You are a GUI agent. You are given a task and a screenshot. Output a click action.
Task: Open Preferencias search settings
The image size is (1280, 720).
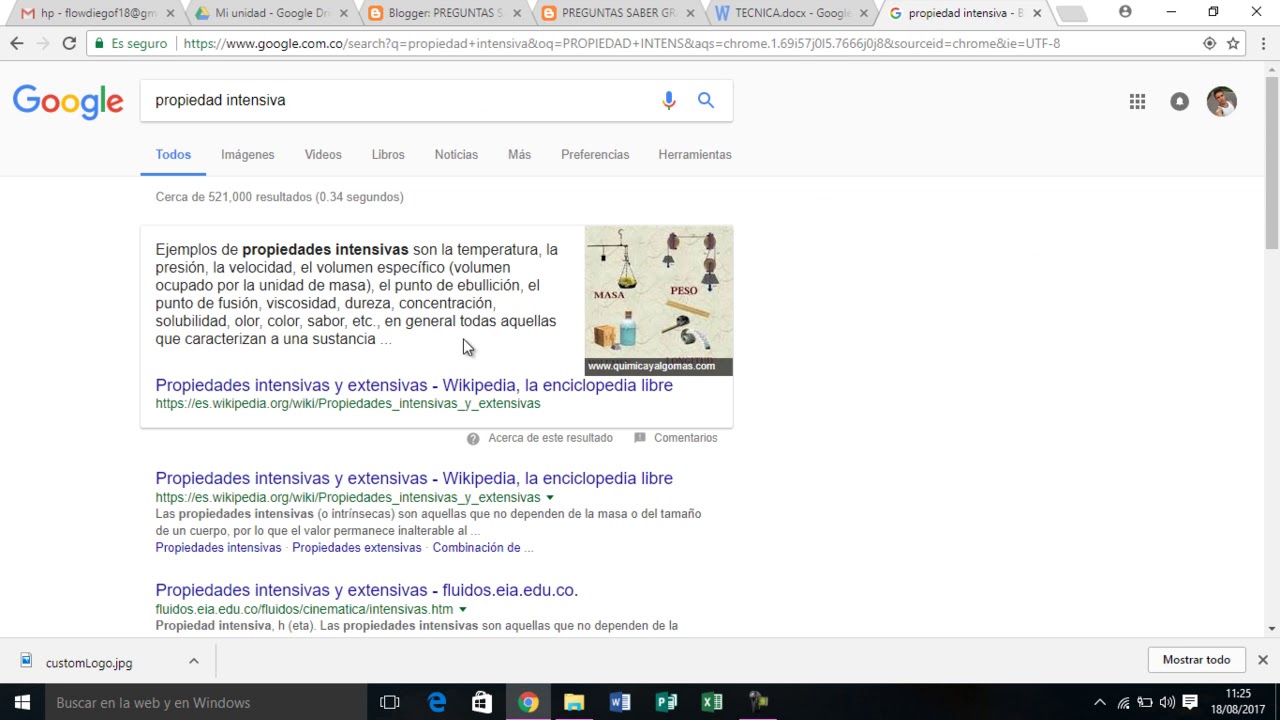[x=595, y=155]
